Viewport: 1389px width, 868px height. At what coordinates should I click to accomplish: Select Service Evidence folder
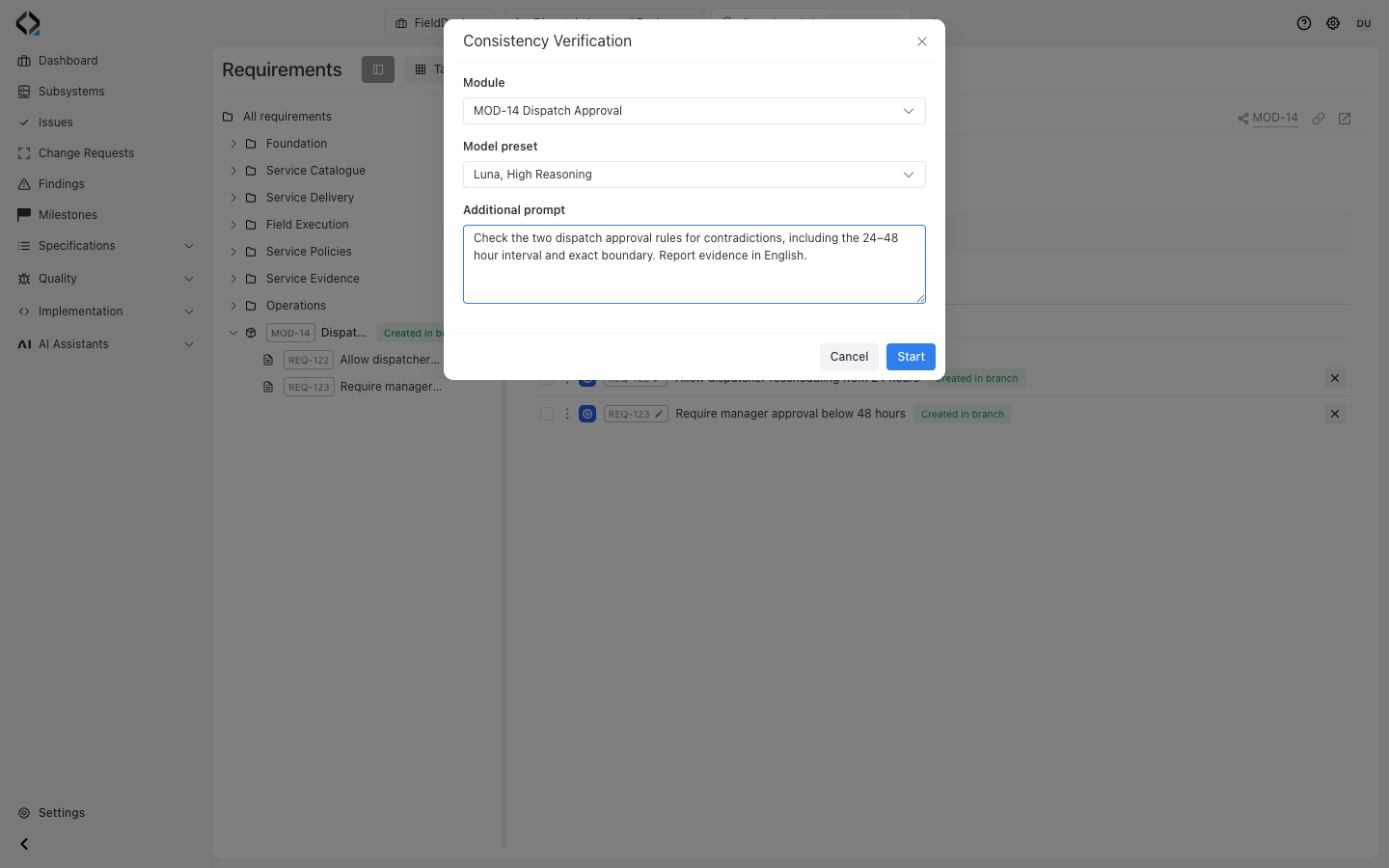[313, 279]
